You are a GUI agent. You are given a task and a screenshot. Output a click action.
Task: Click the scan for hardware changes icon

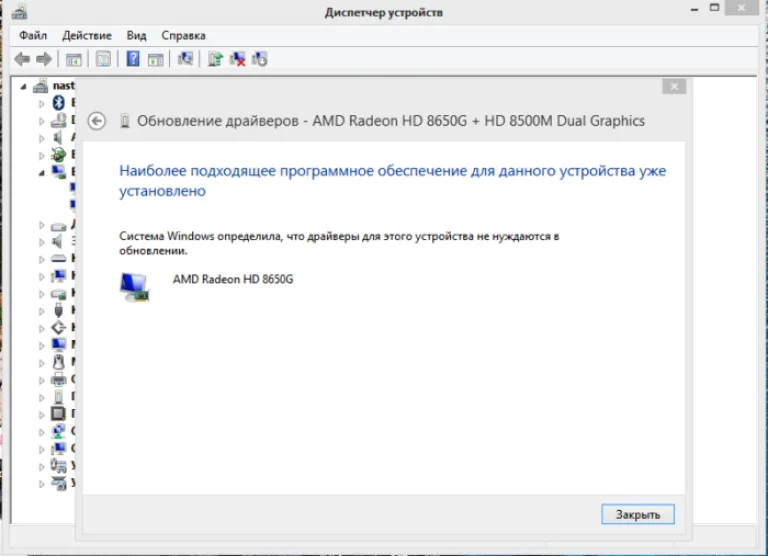click(185, 59)
